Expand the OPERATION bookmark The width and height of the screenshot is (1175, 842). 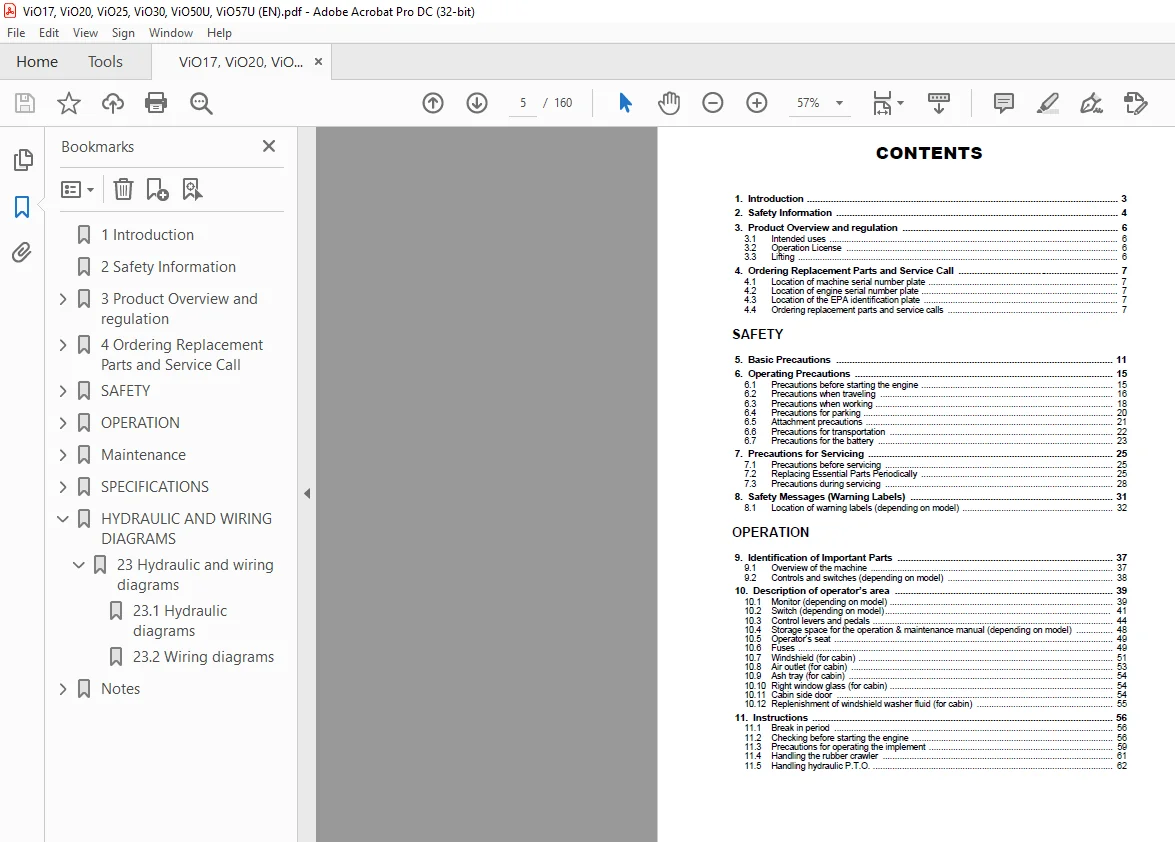coord(63,422)
